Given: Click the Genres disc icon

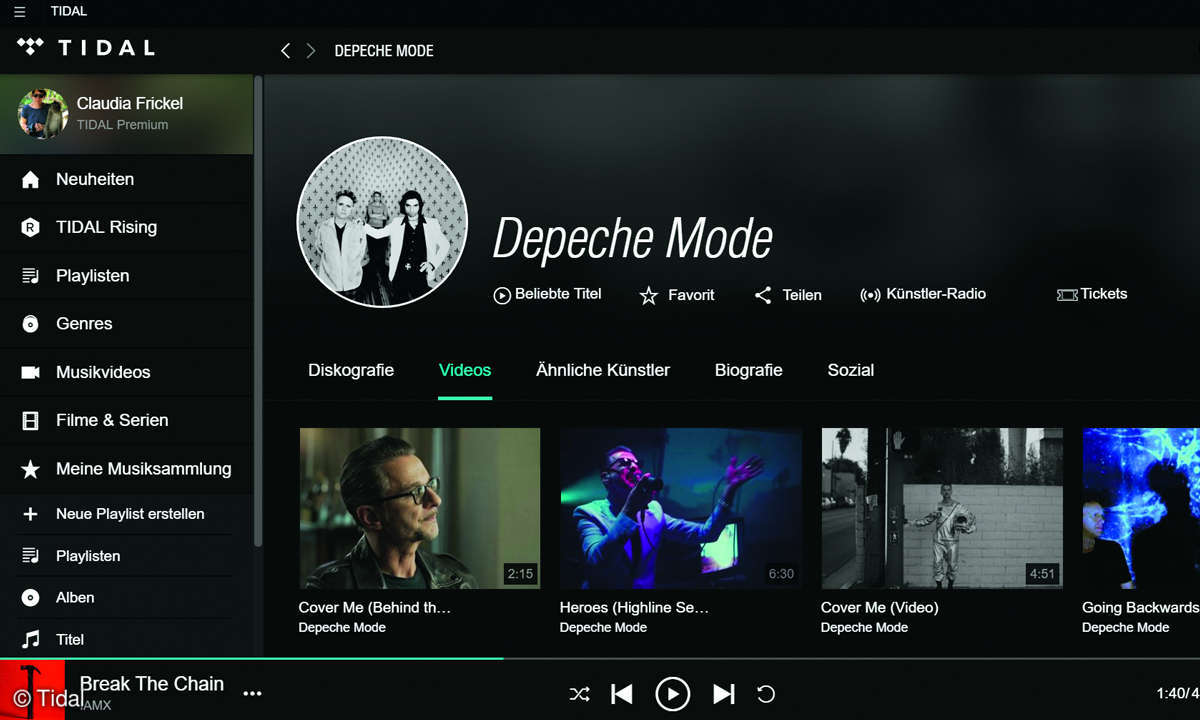Looking at the screenshot, I should (x=31, y=324).
